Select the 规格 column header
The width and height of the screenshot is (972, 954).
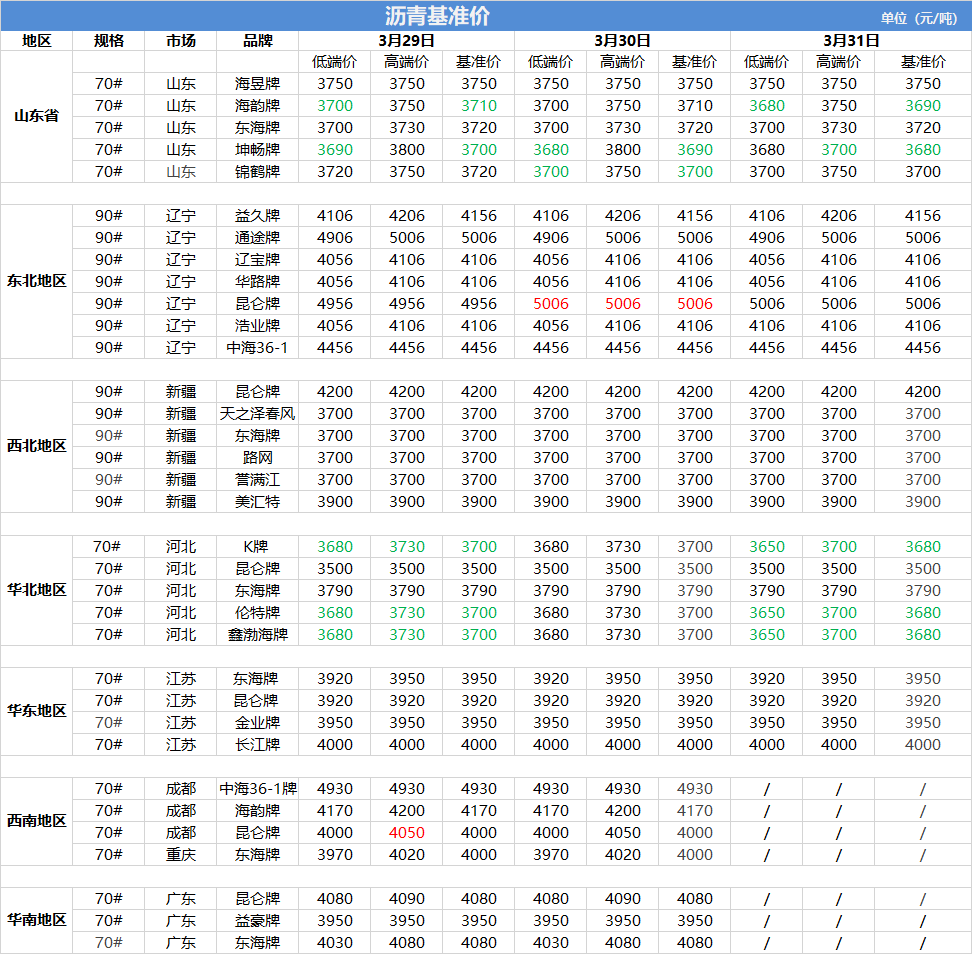pyautogui.click(x=108, y=41)
